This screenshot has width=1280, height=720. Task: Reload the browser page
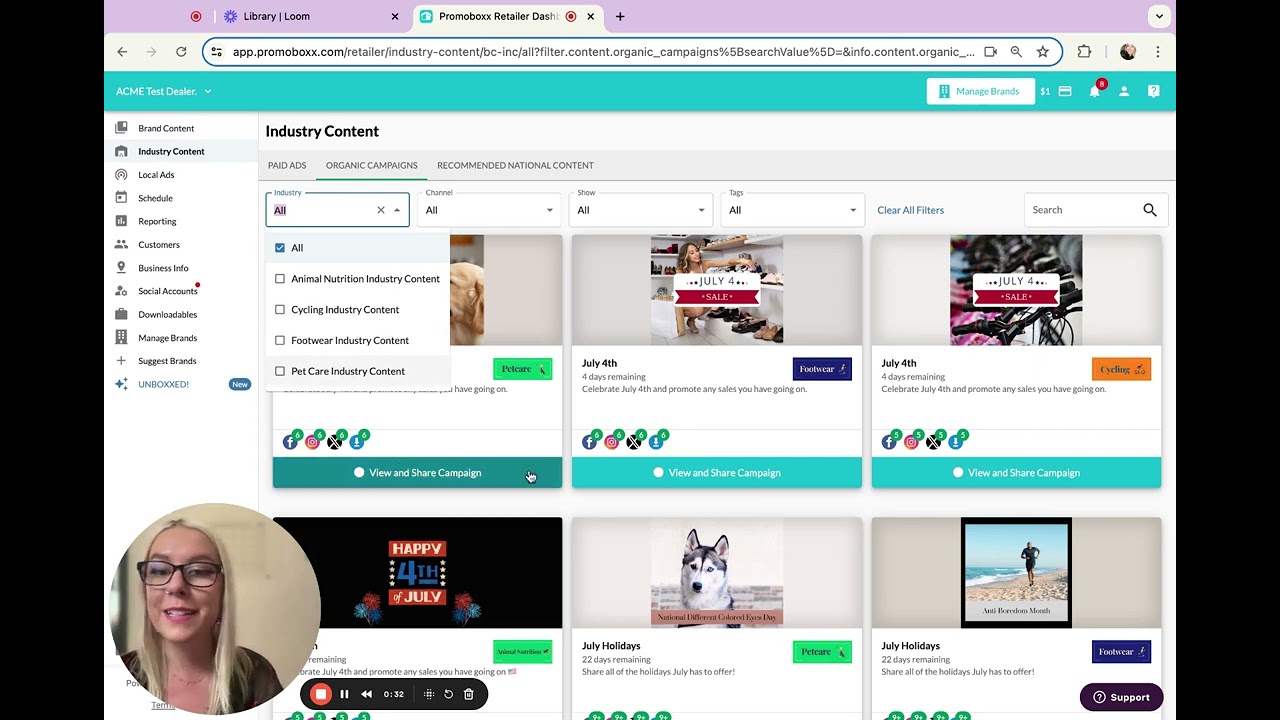(x=181, y=52)
